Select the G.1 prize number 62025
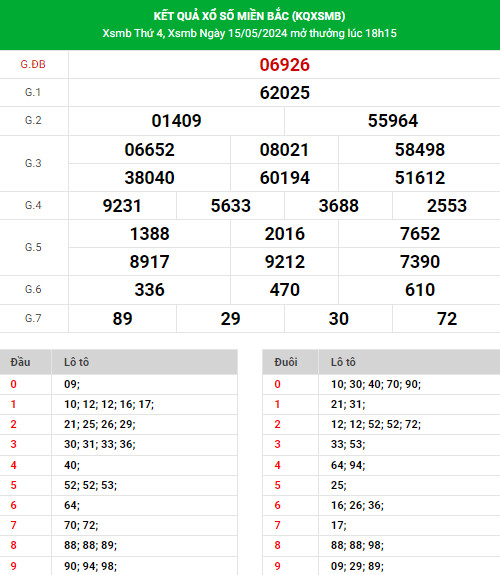The image size is (500, 575). (x=285, y=93)
